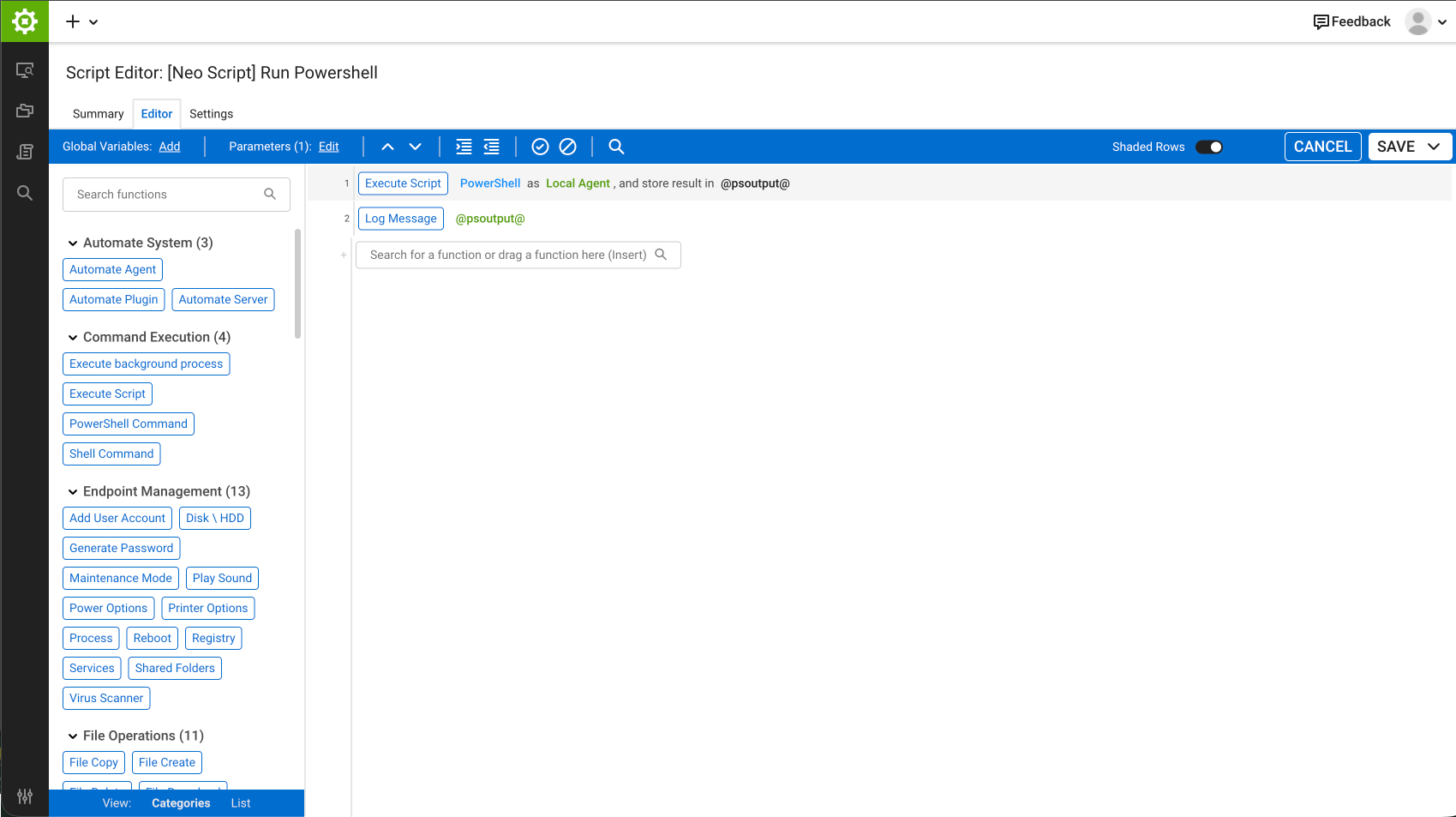Screen dimensions: 1456x817
Task: Open the computers search sidebar icon
Action: click(25, 70)
